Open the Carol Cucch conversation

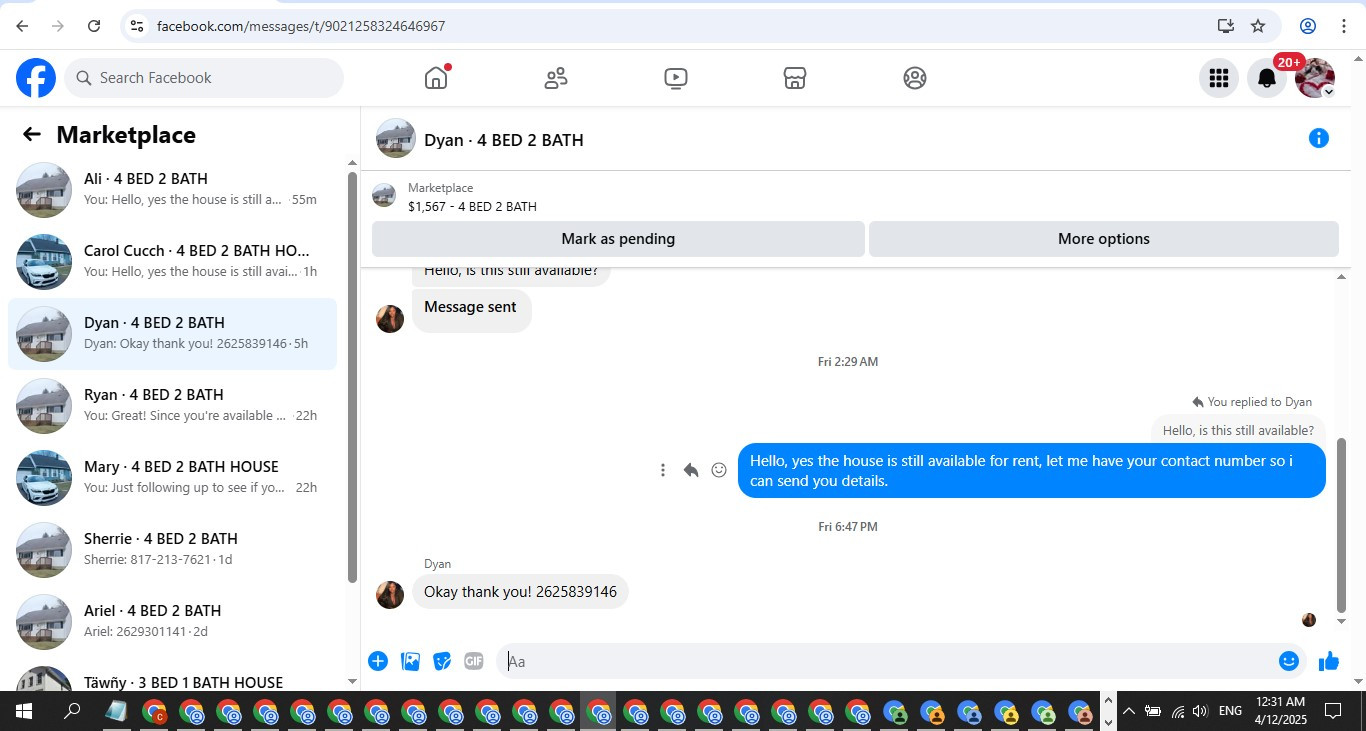172,261
